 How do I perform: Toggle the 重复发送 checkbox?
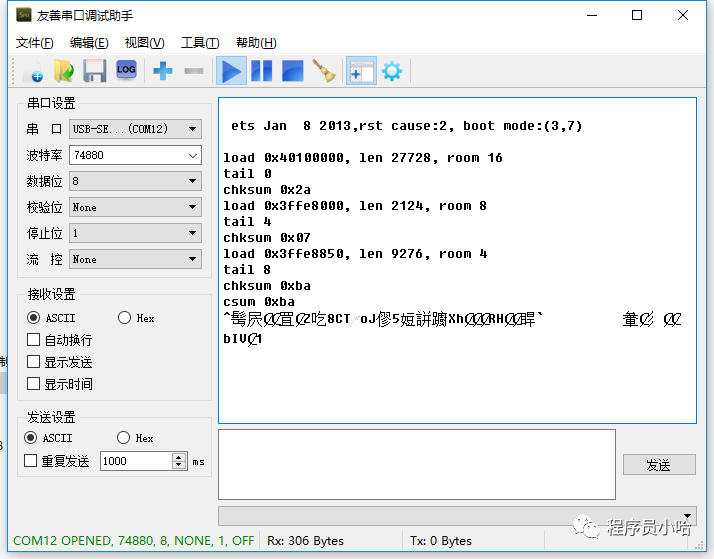click(x=31, y=461)
